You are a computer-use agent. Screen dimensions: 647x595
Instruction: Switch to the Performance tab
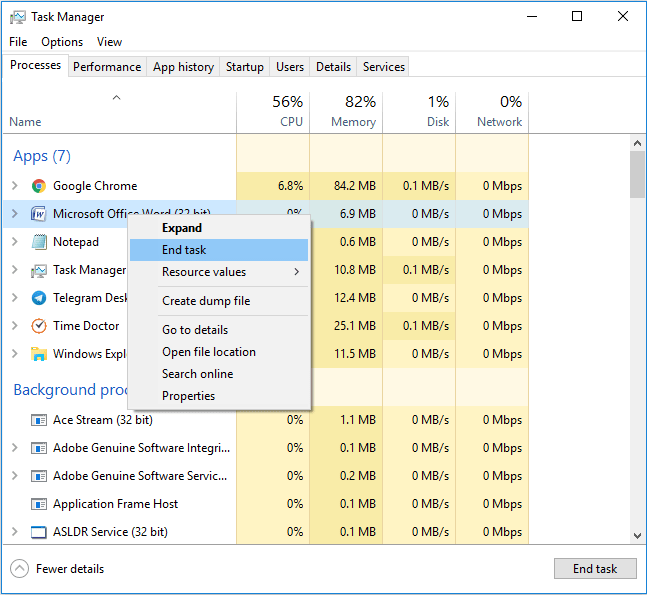click(107, 67)
